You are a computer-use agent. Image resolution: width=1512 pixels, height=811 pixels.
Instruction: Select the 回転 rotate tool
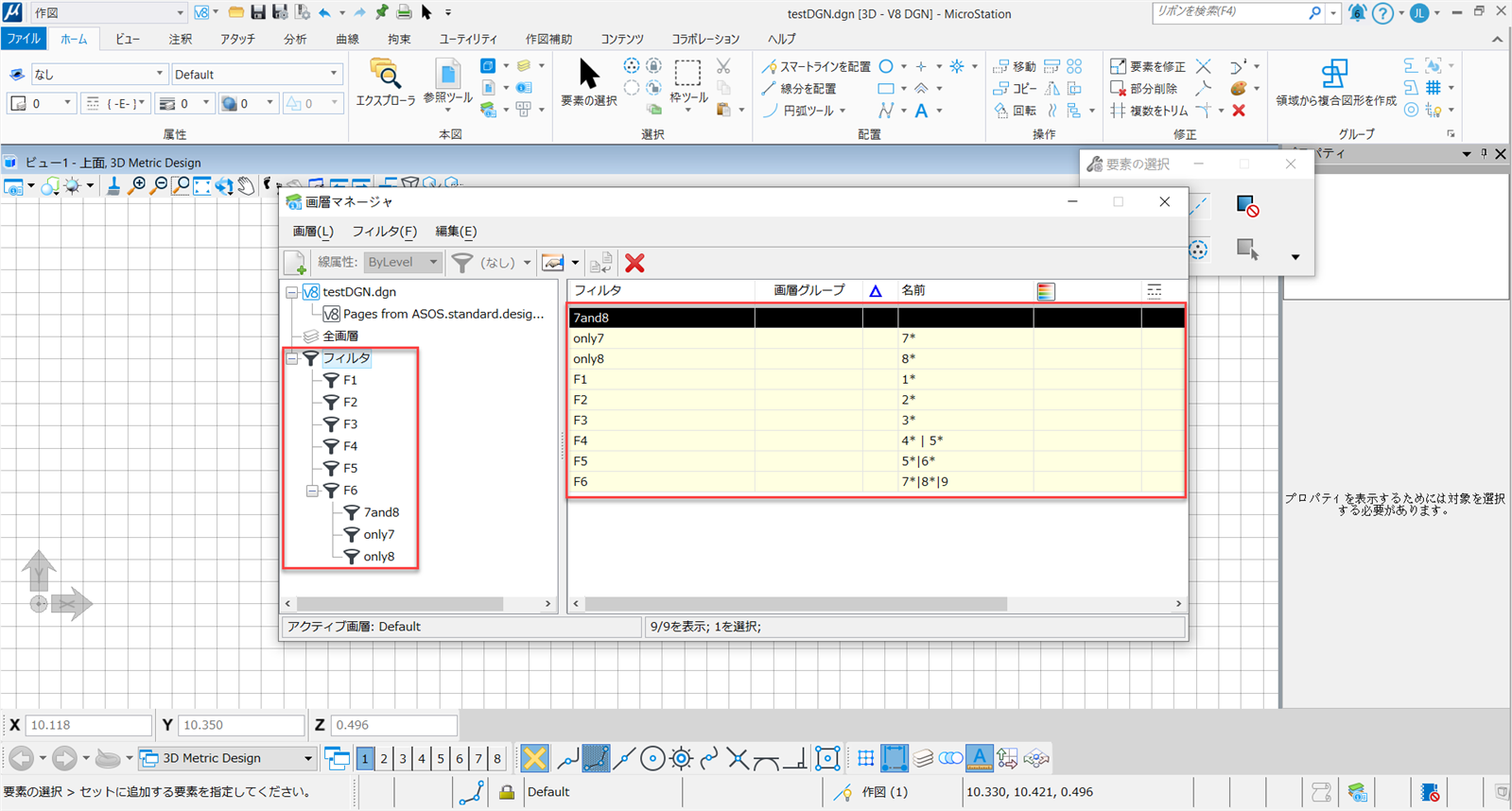coord(1015,111)
